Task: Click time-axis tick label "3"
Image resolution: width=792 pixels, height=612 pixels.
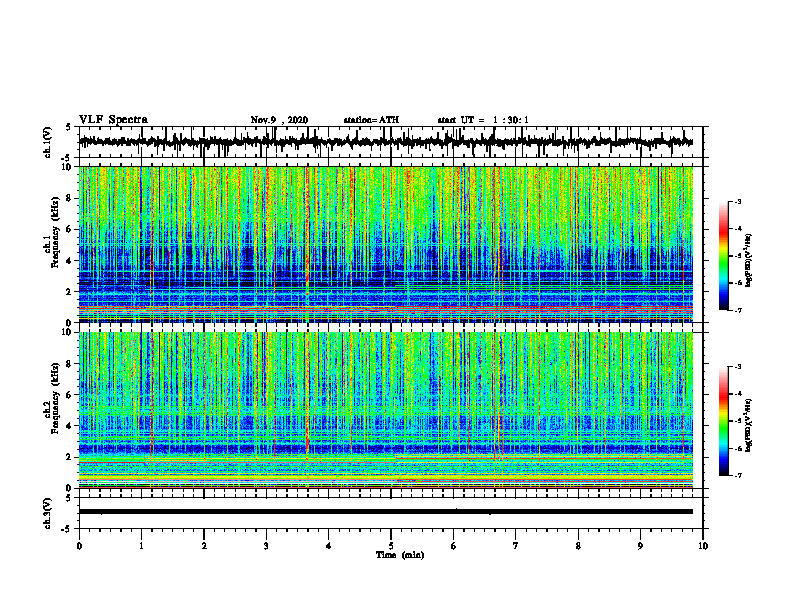Action: pyautogui.click(x=266, y=546)
